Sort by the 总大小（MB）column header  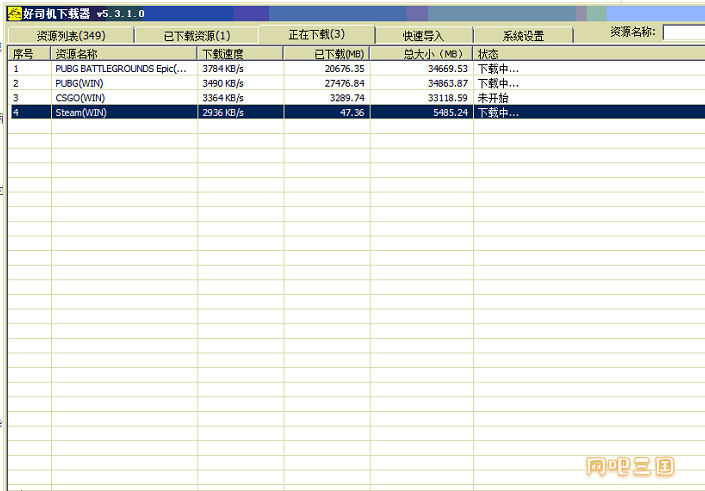(x=422, y=54)
